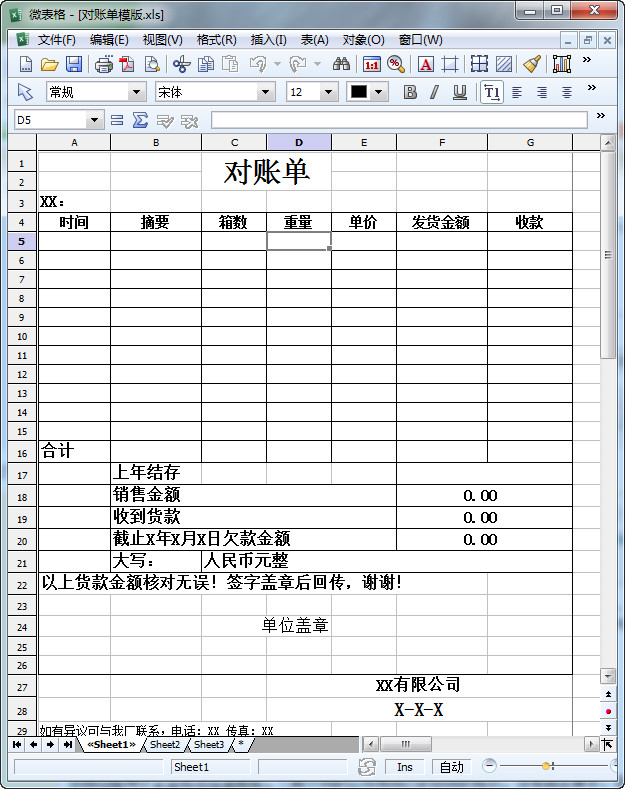This screenshot has width=625, height=789.
Task: Copy the selection with the copy icon
Action: pyautogui.click(x=206, y=64)
